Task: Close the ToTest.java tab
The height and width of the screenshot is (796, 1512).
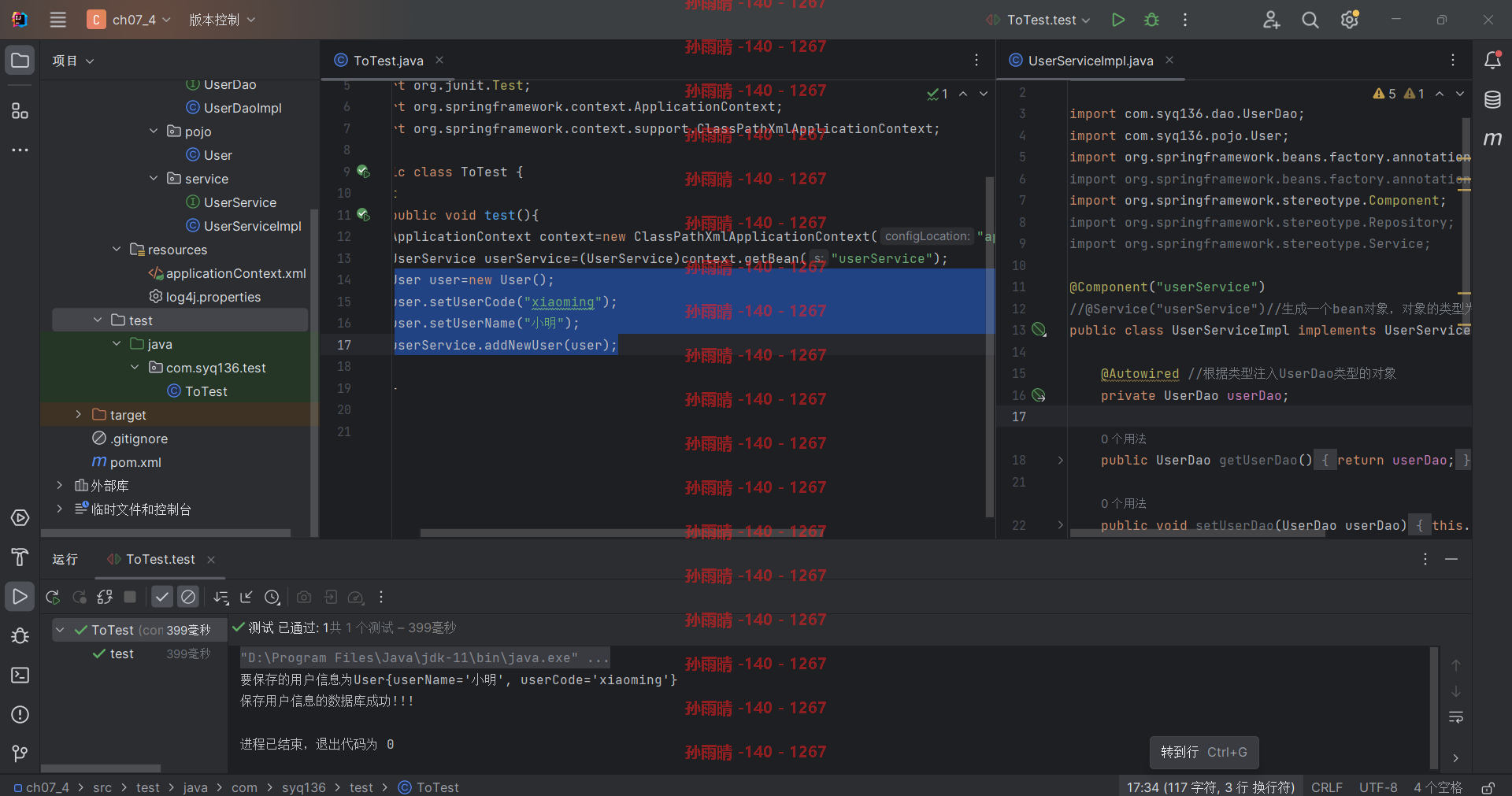Action: coord(439,61)
